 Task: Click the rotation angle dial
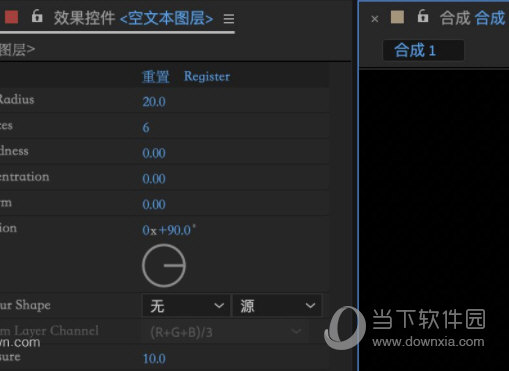(x=164, y=266)
